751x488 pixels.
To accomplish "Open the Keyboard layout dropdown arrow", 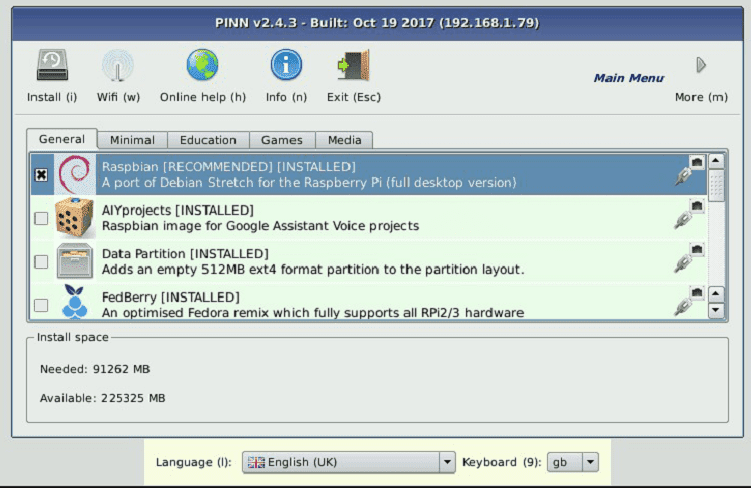I will [590, 462].
